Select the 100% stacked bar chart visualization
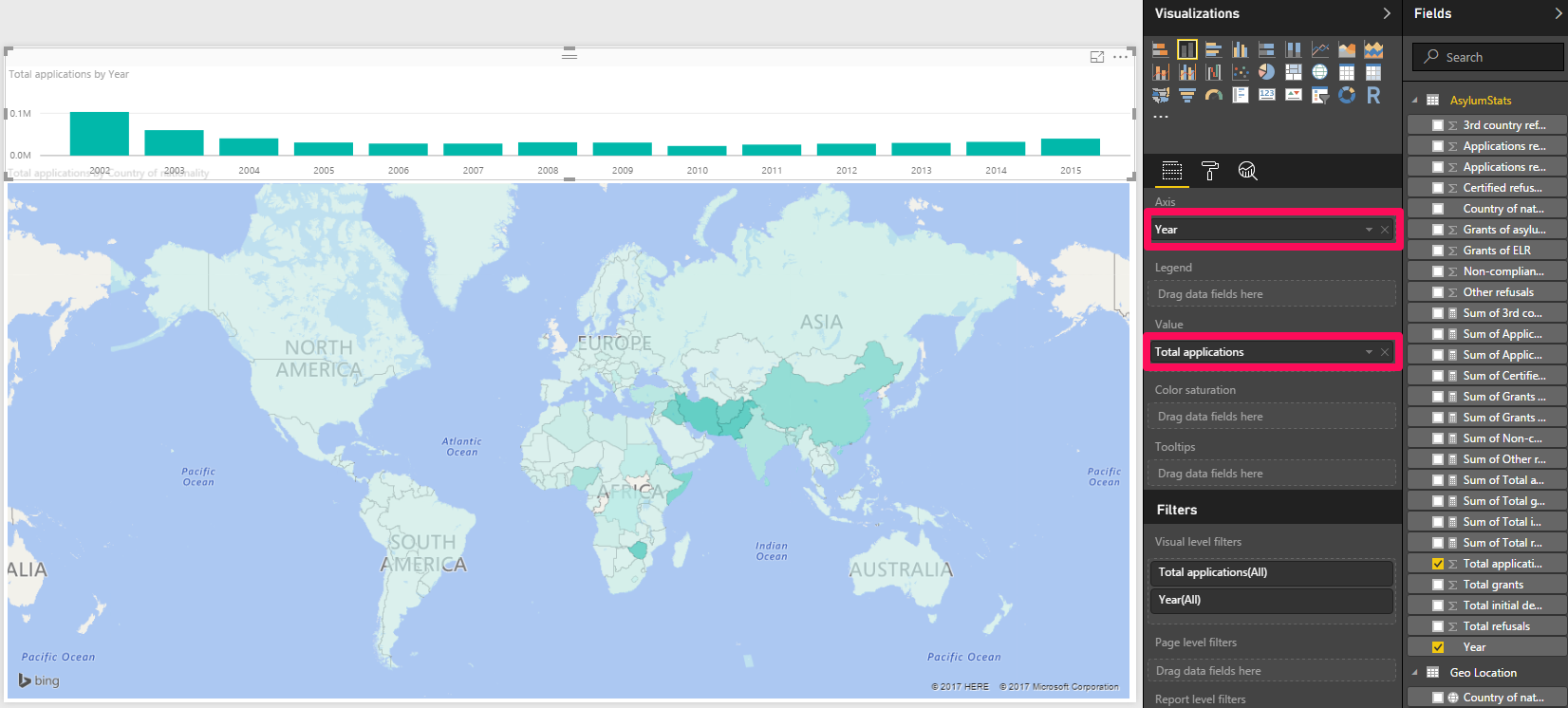 point(1266,49)
